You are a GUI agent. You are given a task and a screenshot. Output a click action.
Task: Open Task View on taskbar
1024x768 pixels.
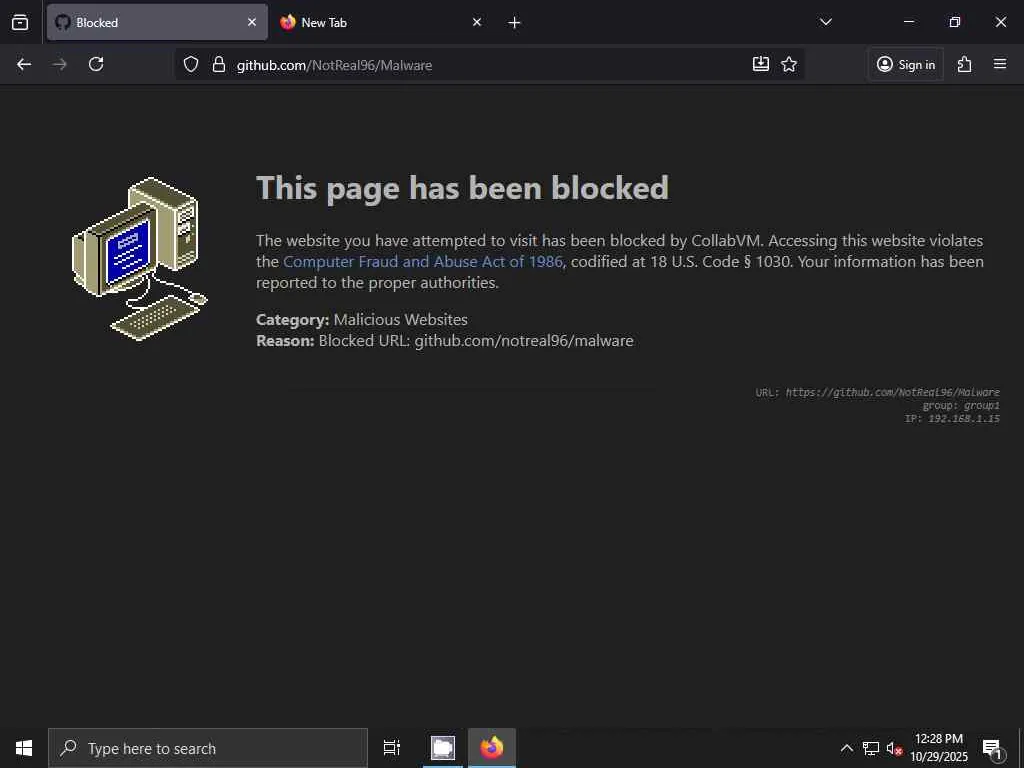392,748
